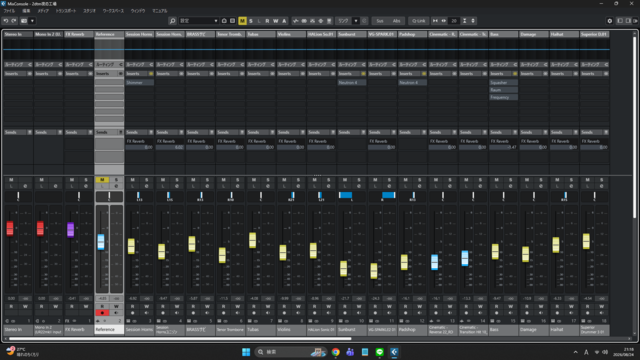Click the Sus button in the toolbar

coord(380,21)
